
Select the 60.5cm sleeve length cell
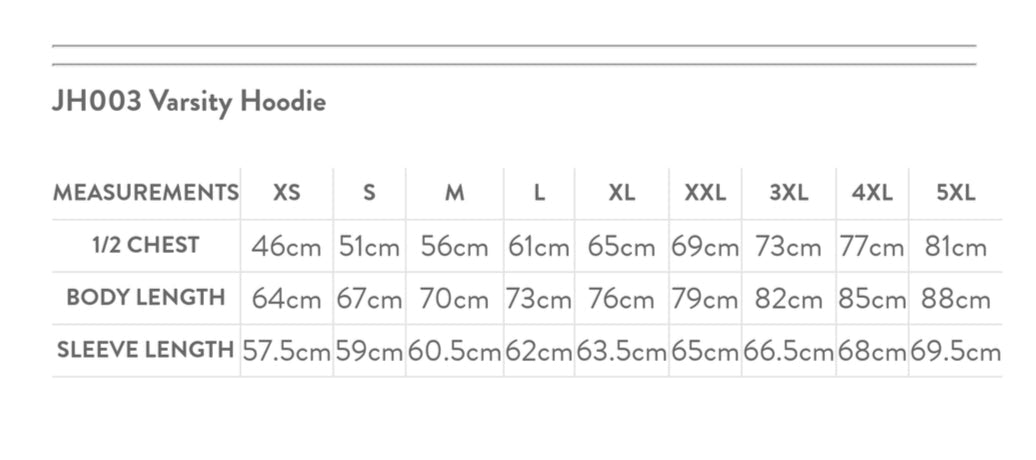tap(455, 351)
